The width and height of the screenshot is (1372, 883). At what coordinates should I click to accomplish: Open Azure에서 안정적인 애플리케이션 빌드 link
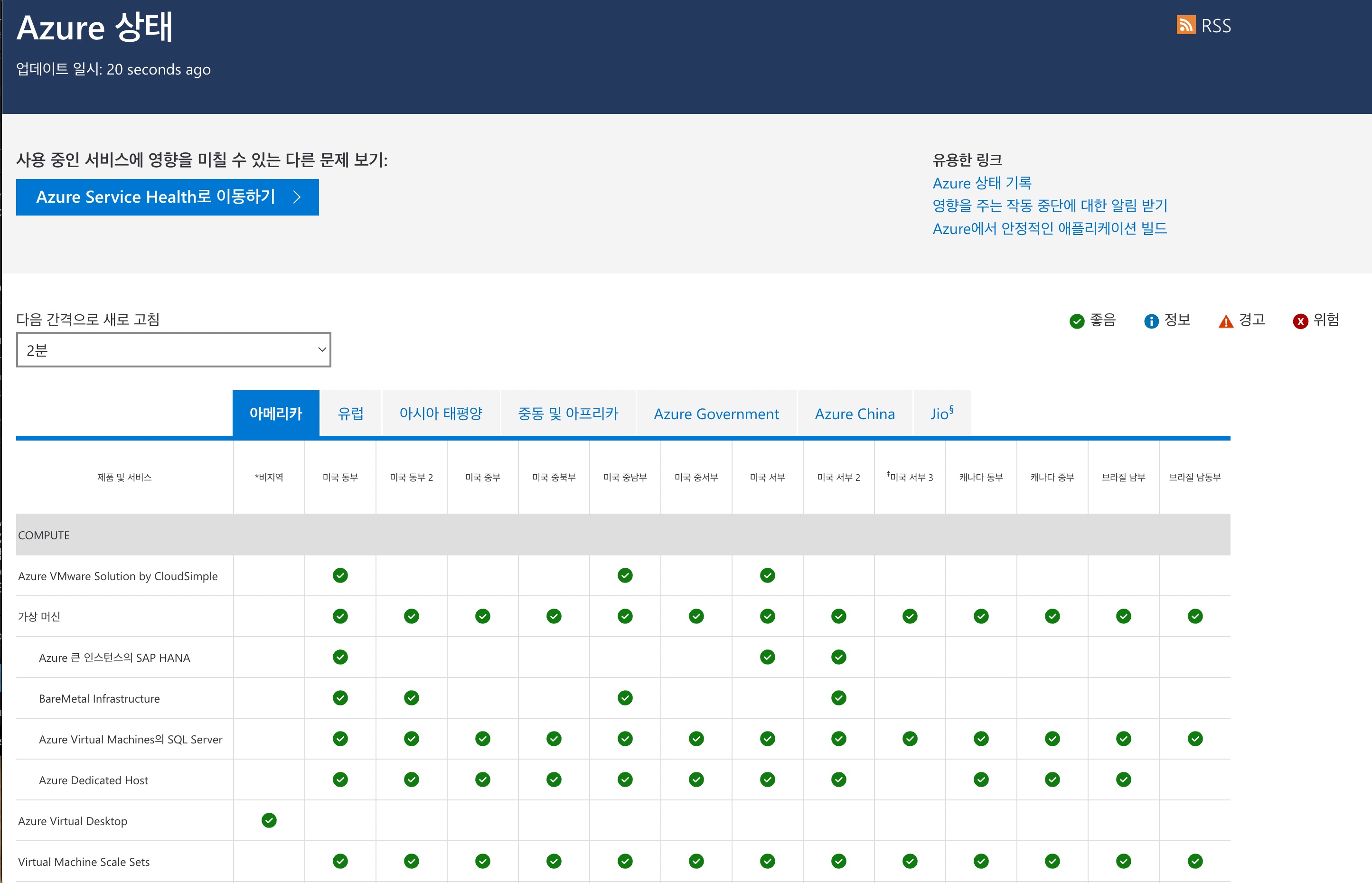tap(1049, 228)
